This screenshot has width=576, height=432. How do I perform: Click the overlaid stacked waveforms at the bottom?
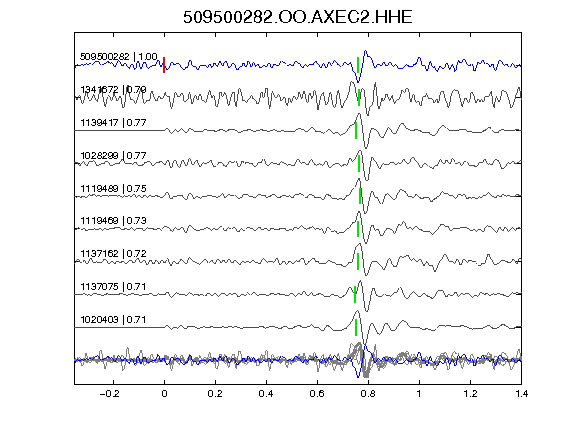point(298,359)
